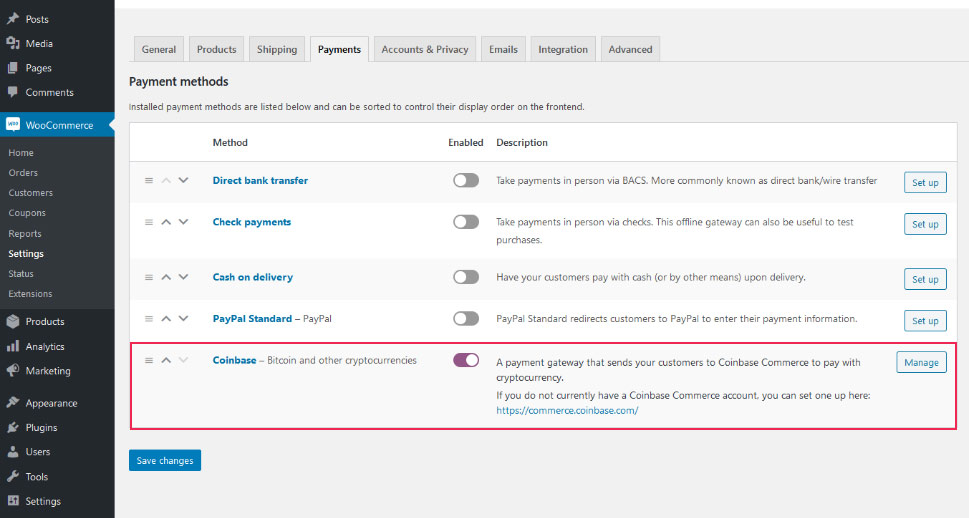
Task: Click Manage button for Coinbase
Action: (921, 362)
